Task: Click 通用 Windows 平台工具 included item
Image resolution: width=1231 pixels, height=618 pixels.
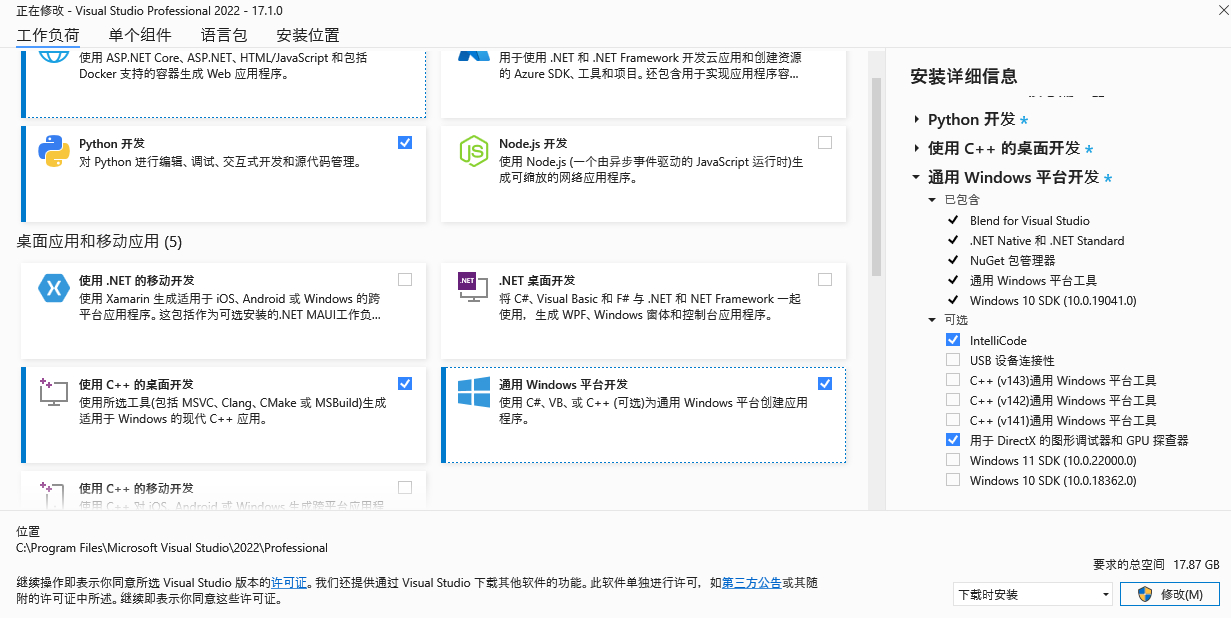Action: 1033,280
